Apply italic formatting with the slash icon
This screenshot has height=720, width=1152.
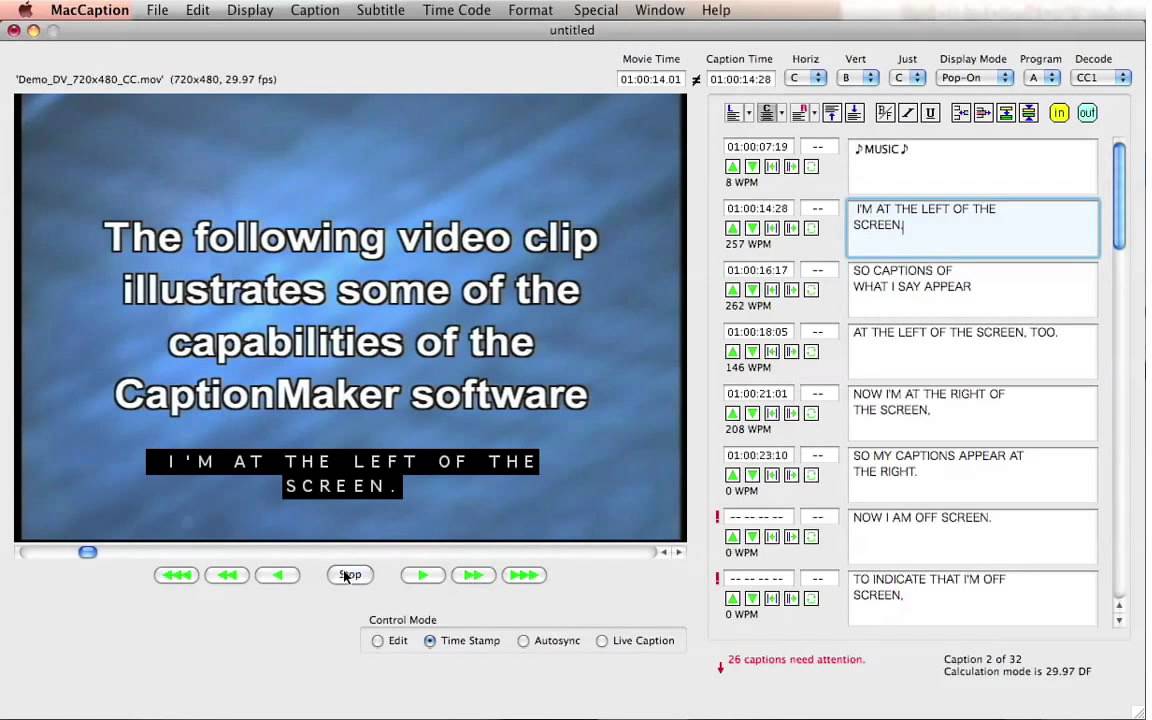pos(908,112)
